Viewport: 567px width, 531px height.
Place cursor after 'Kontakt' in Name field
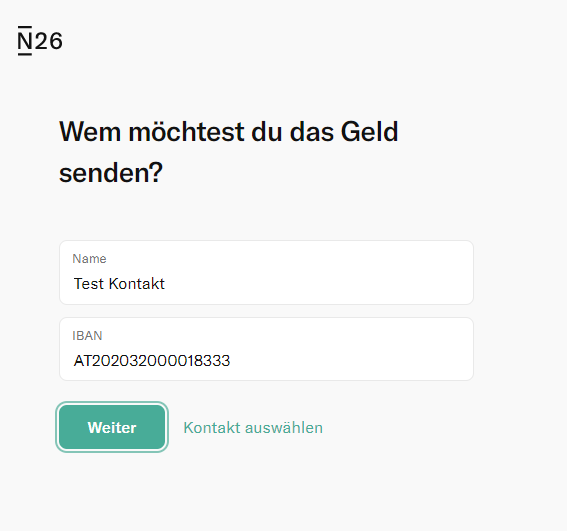pos(166,284)
